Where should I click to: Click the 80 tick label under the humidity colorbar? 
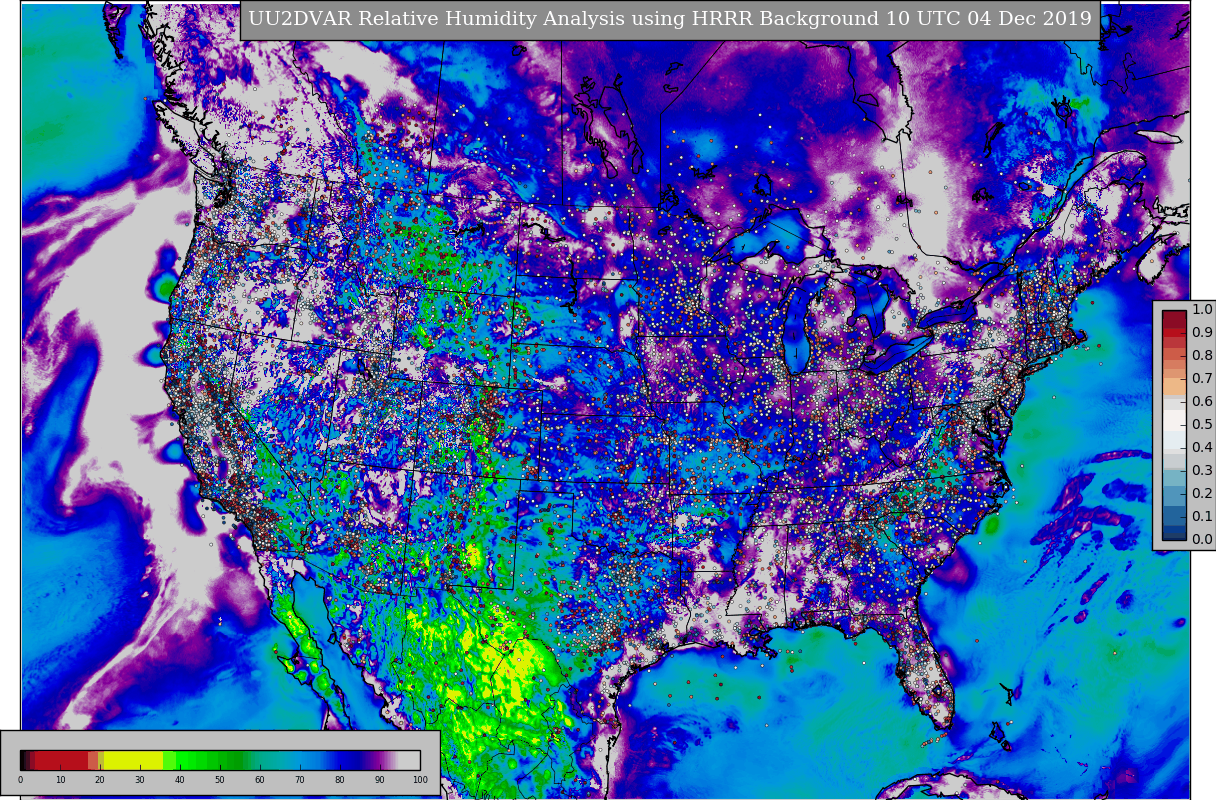340,780
